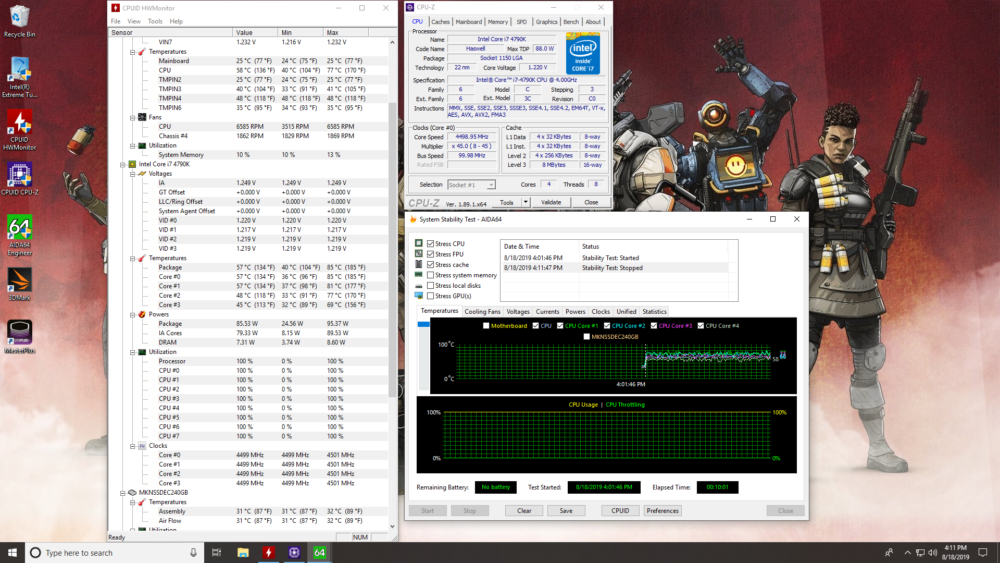1000x563 pixels.
Task: Click the Clear button in AIDA64
Action: (524, 511)
